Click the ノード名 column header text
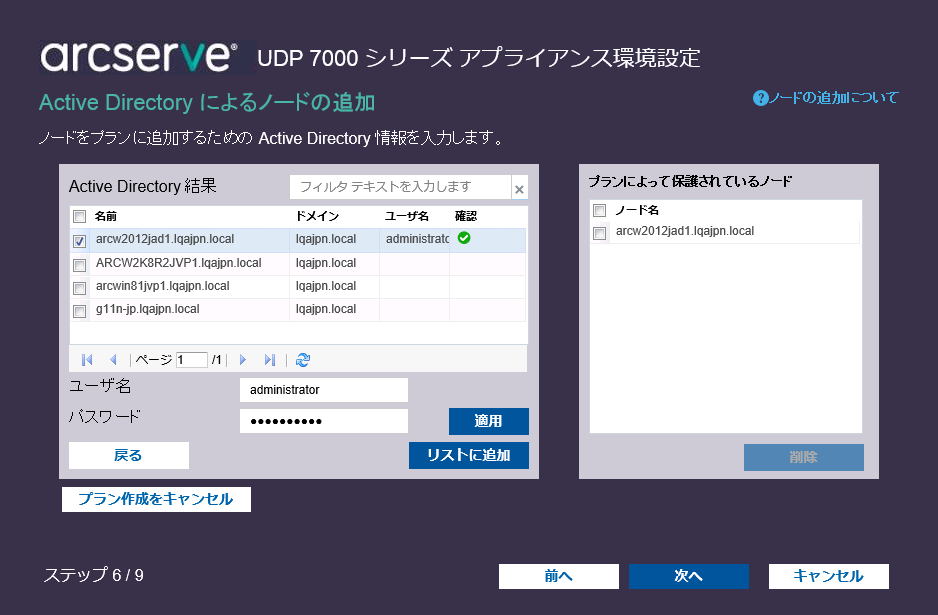This screenshot has height=615, width=938. 637,210
